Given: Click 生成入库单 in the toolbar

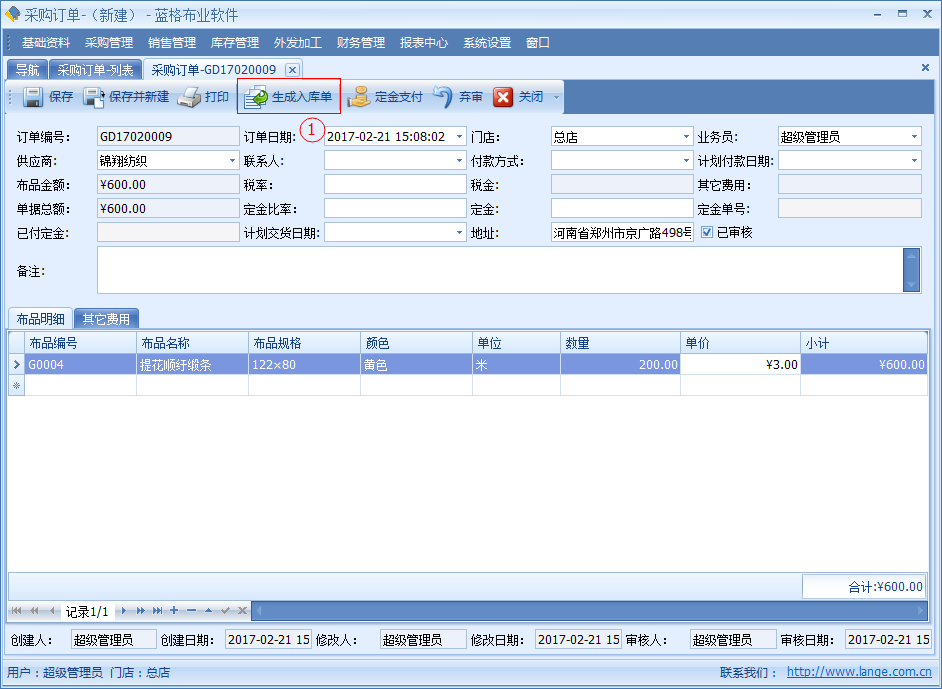Looking at the screenshot, I should click(x=290, y=97).
